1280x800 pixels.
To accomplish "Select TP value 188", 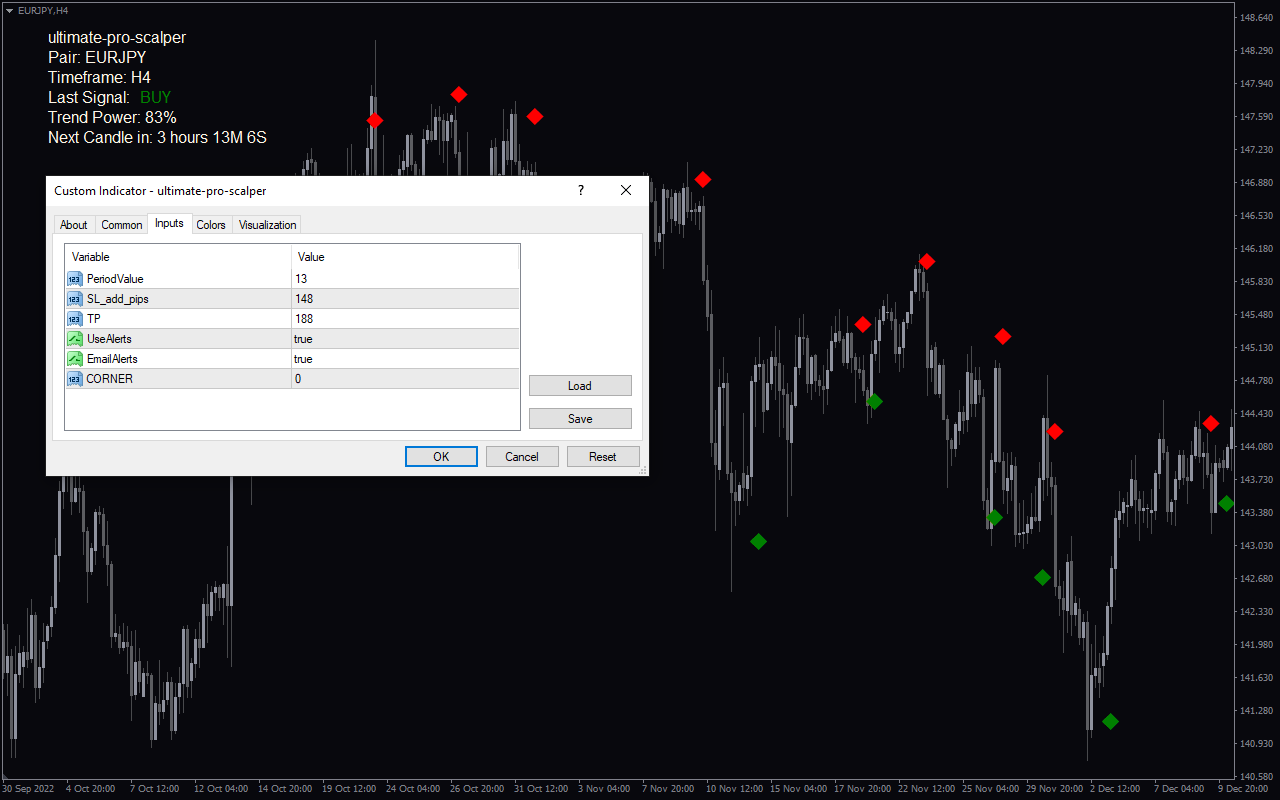I will (x=405, y=319).
